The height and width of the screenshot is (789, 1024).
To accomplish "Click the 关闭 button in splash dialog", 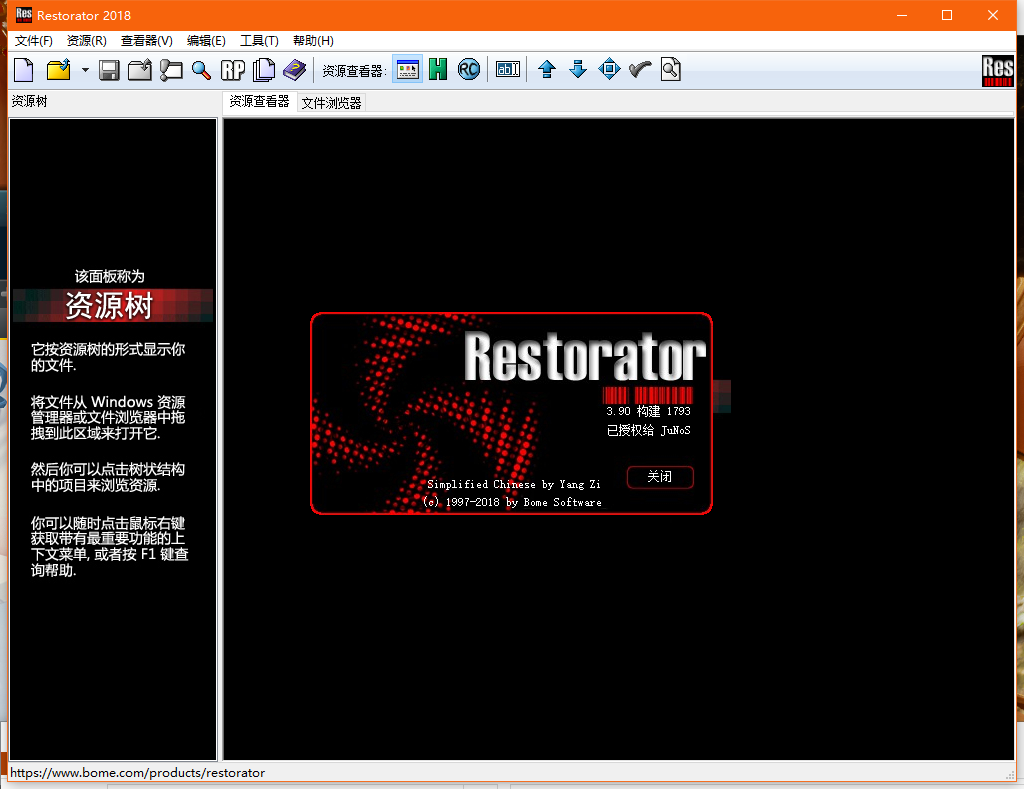I will click(x=660, y=477).
